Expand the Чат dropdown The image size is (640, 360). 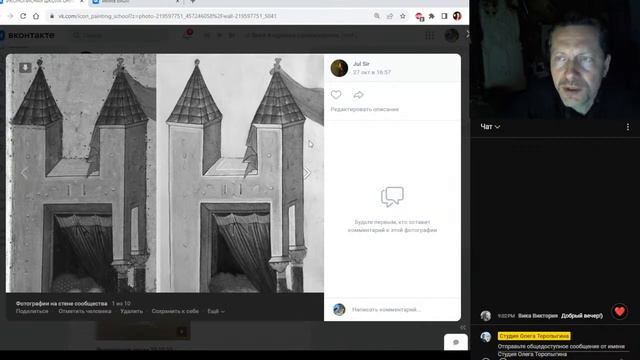pos(490,127)
